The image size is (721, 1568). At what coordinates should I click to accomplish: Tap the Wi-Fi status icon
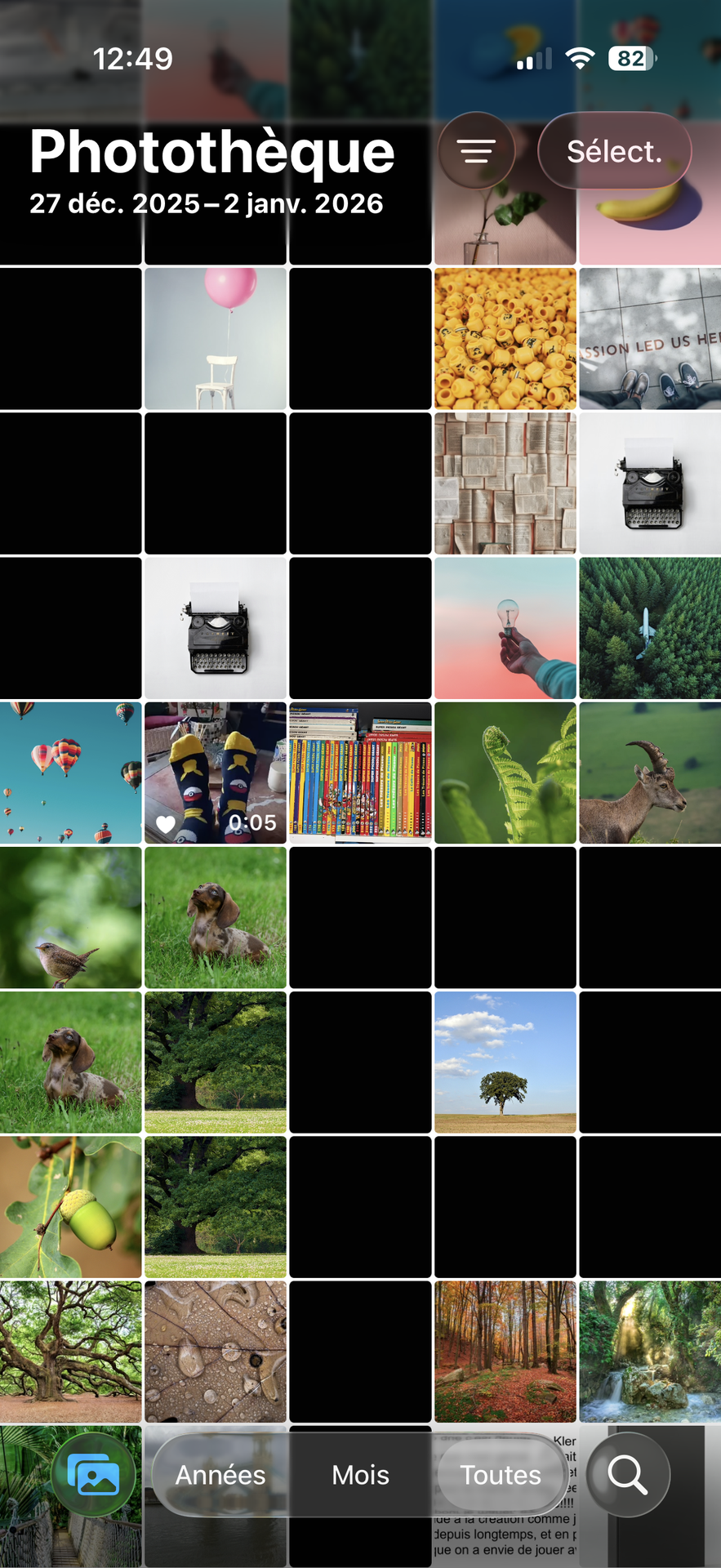click(x=581, y=59)
